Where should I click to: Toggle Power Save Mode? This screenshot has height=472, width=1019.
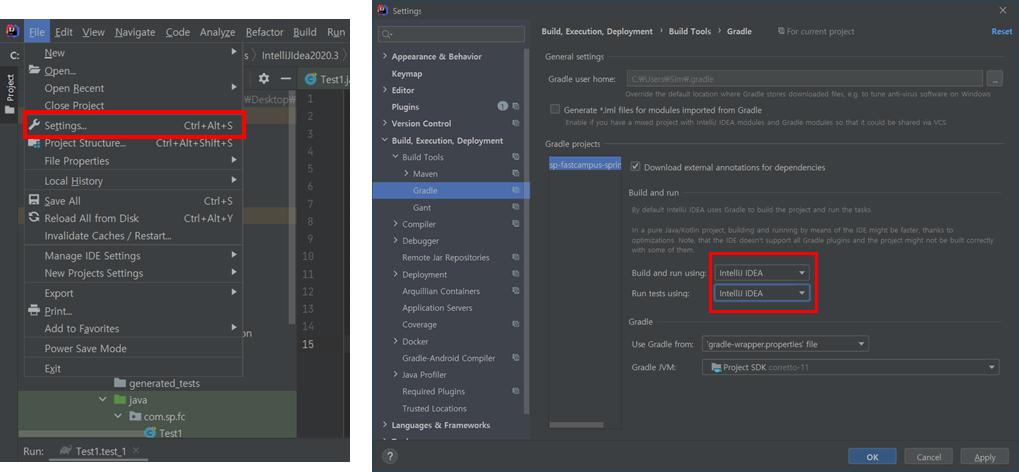[133, 348]
